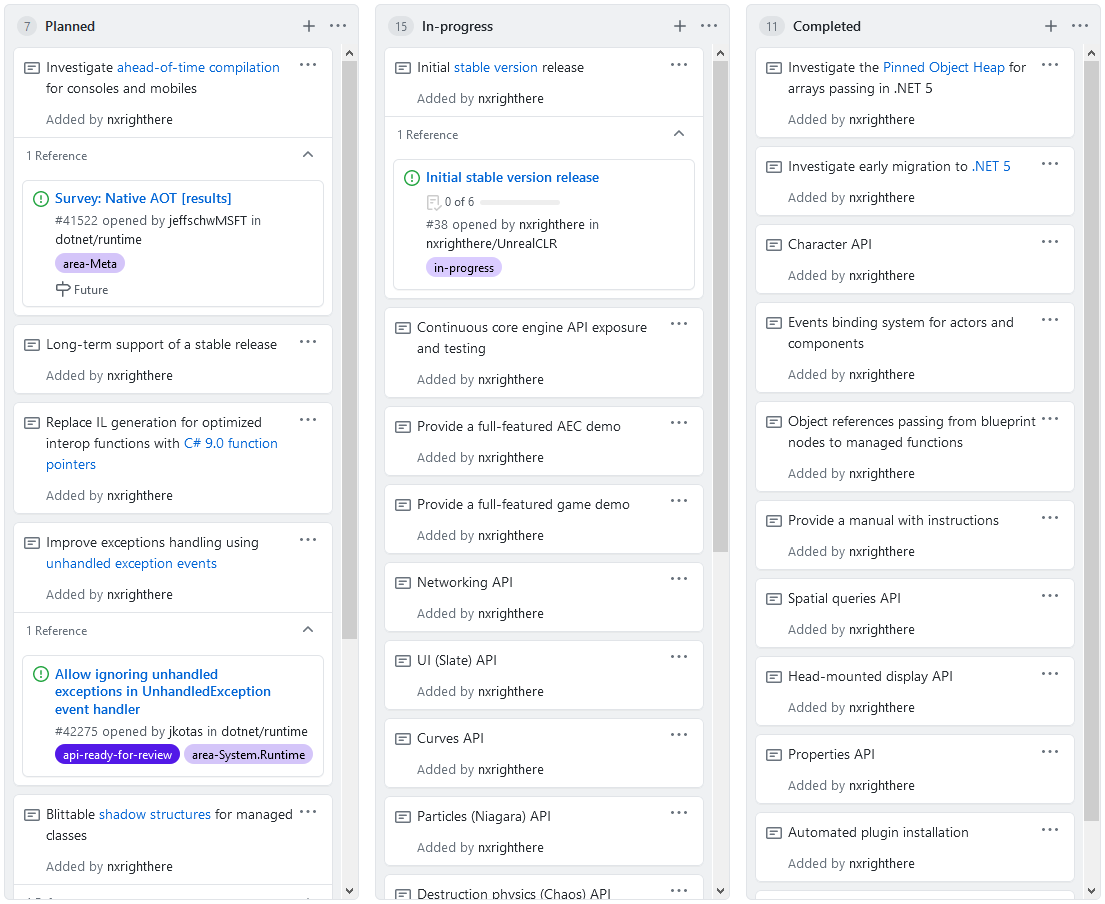The width and height of the screenshot is (1105, 904).
Task: Open the ahead-of-time compilation link
Action: coord(198,68)
